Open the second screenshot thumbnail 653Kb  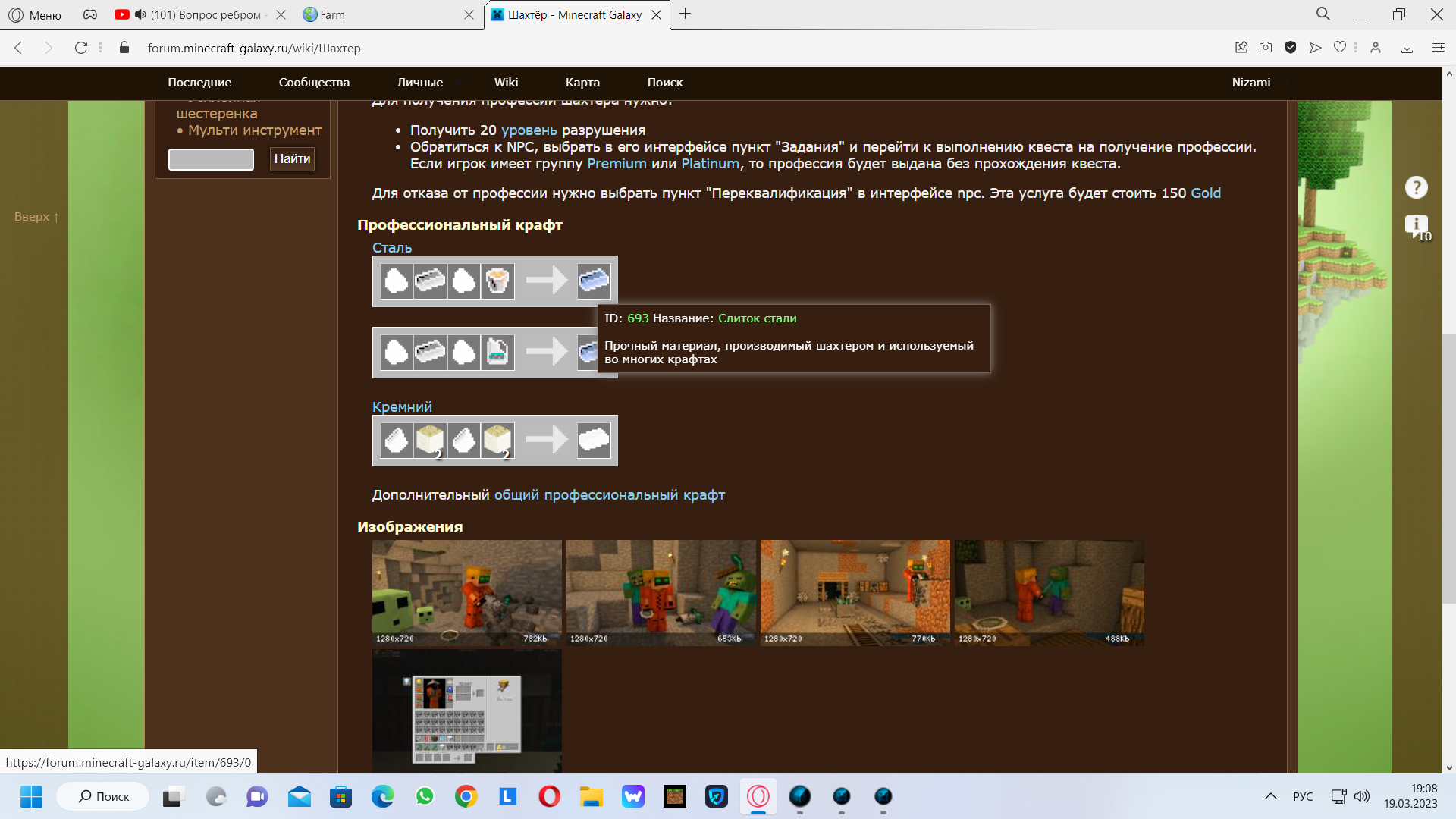(x=661, y=593)
